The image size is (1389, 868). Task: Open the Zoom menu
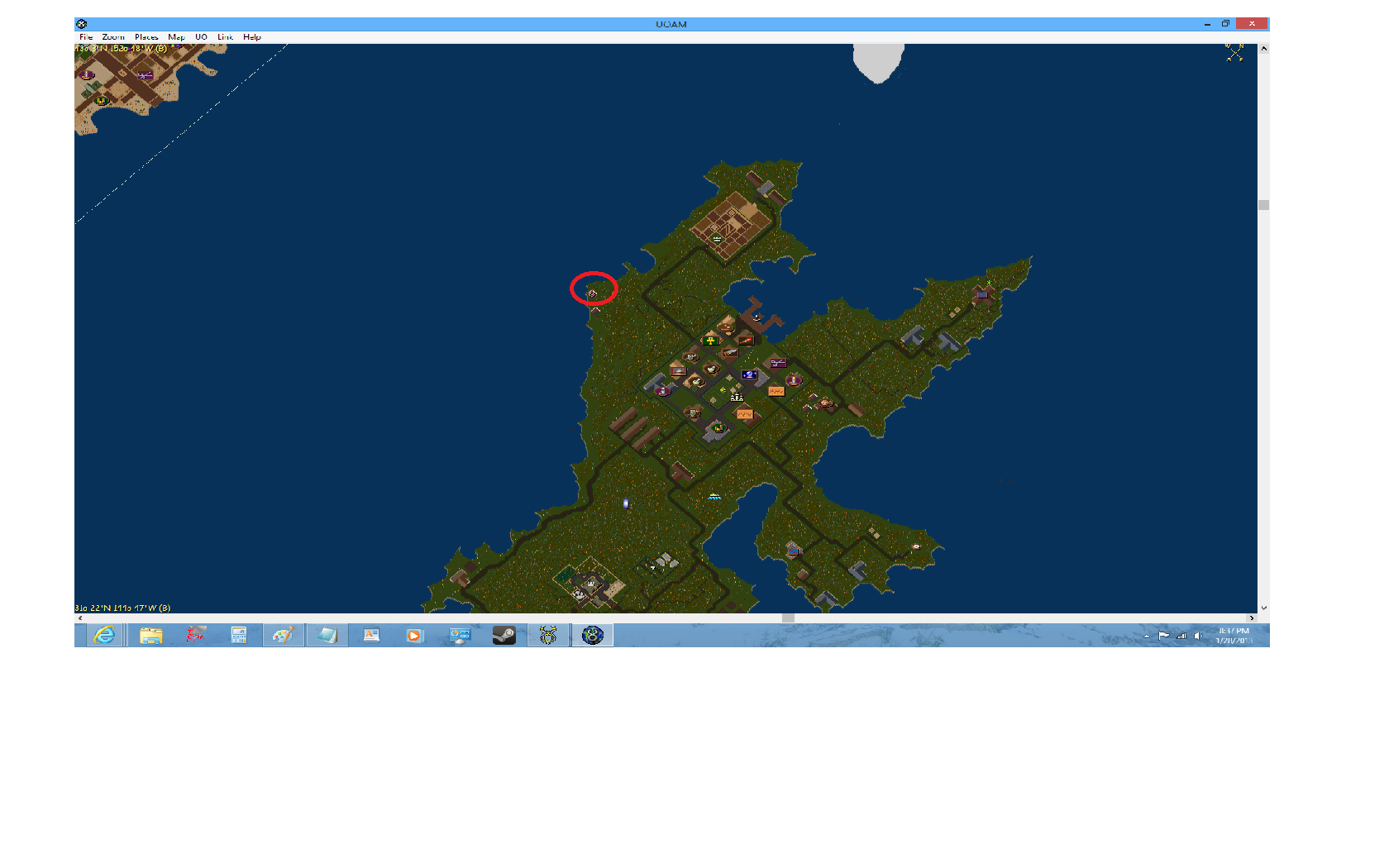tap(113, 37)
